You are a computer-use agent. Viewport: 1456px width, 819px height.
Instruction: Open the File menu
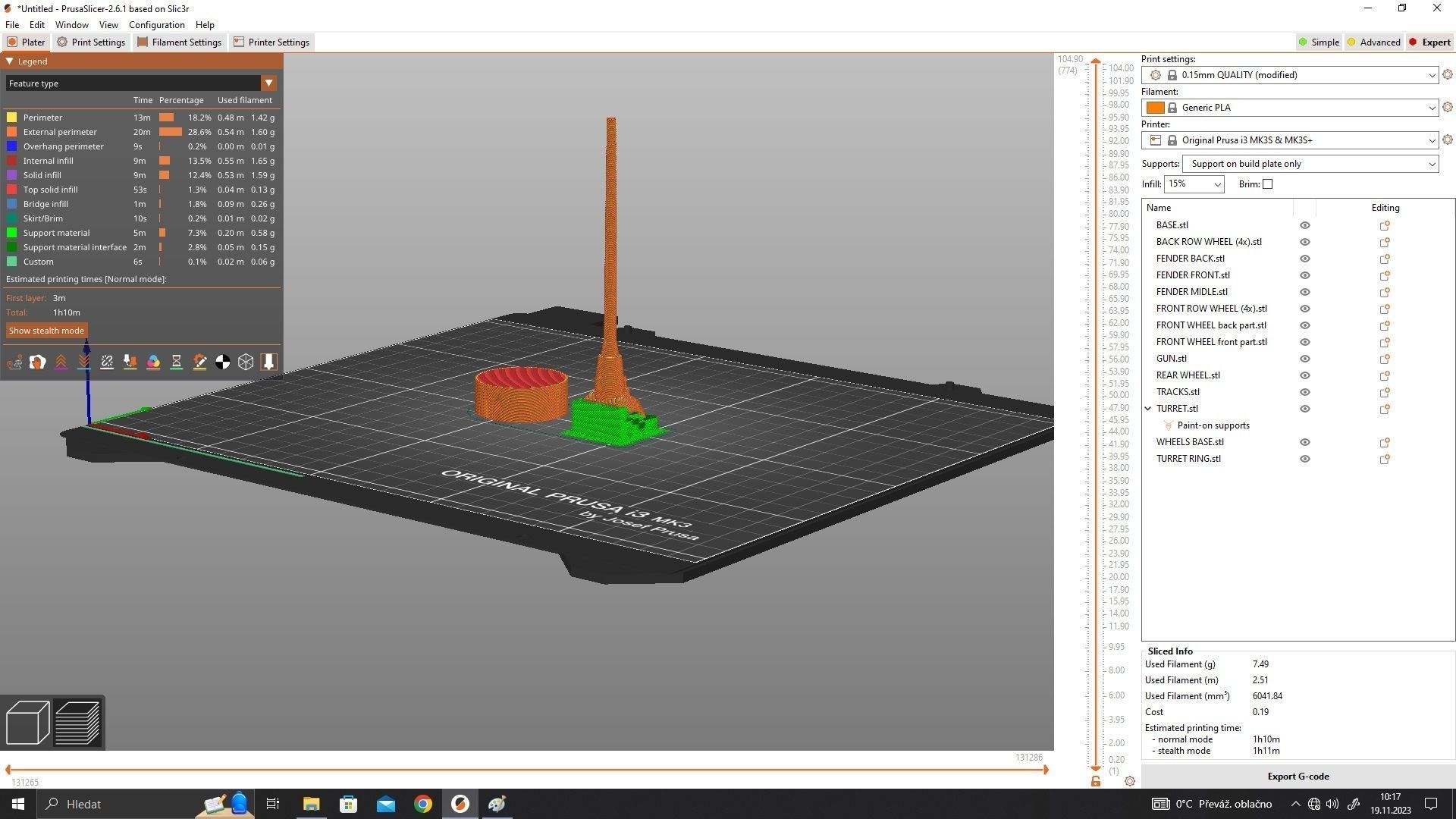(x=12, y=25)
